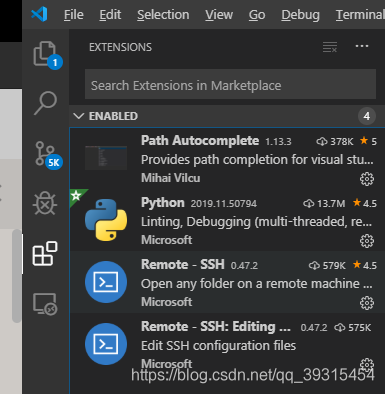Image resolution: width=385 pixels, height=394 pixels.
Task: Click the Path Autocomplete 5 star rating
Action: point(368,141)
